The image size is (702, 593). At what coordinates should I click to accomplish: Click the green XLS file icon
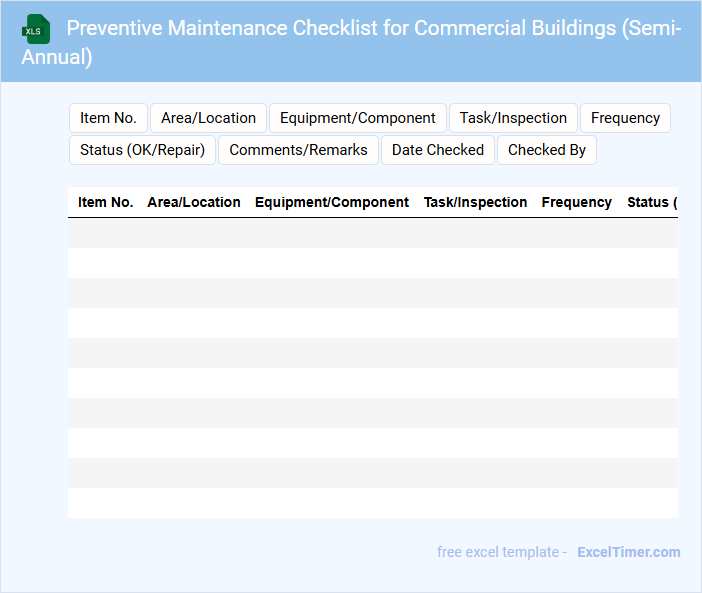click(36, 29)
